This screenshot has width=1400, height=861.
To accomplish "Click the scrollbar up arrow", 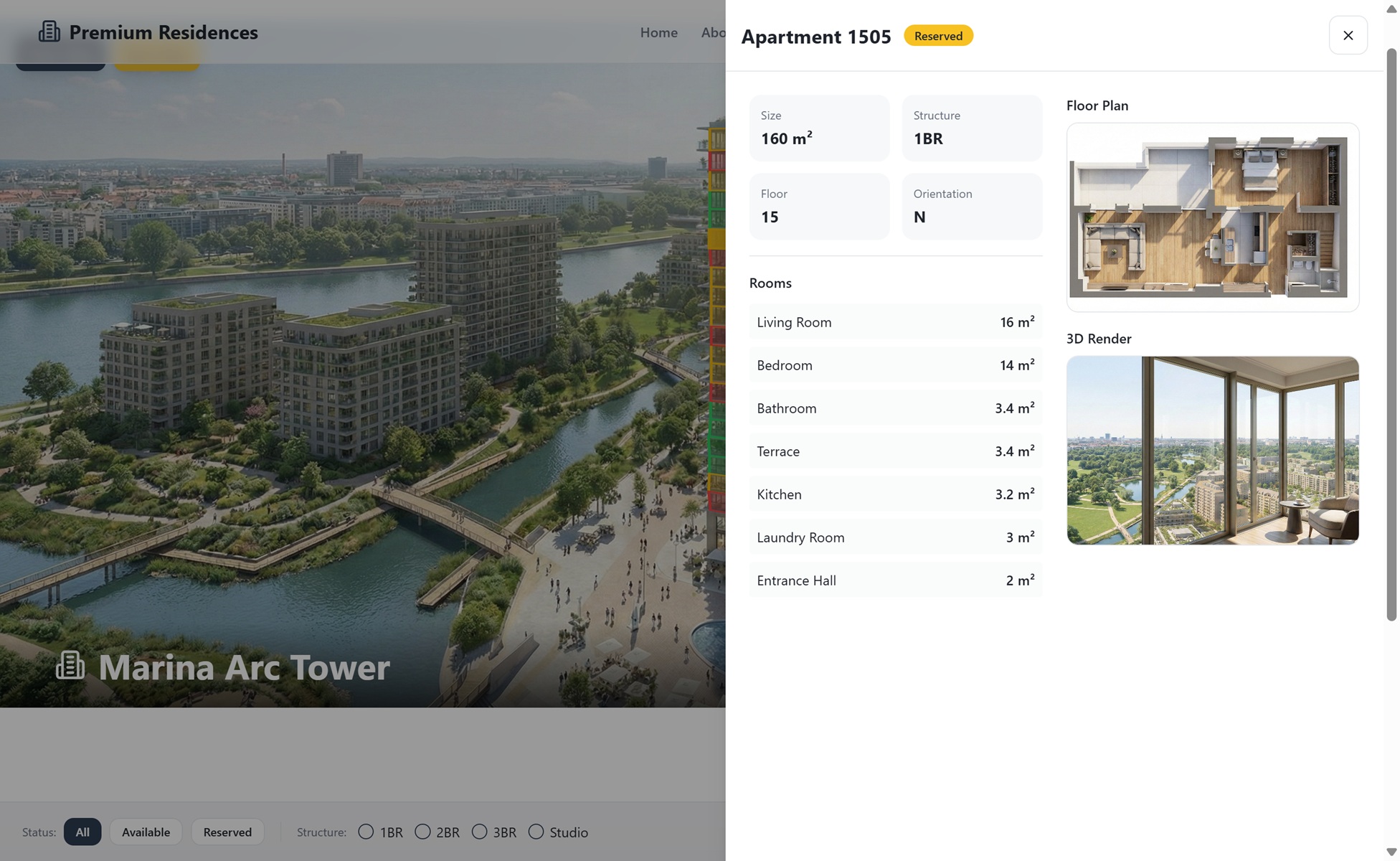I will coord(1391,9).
